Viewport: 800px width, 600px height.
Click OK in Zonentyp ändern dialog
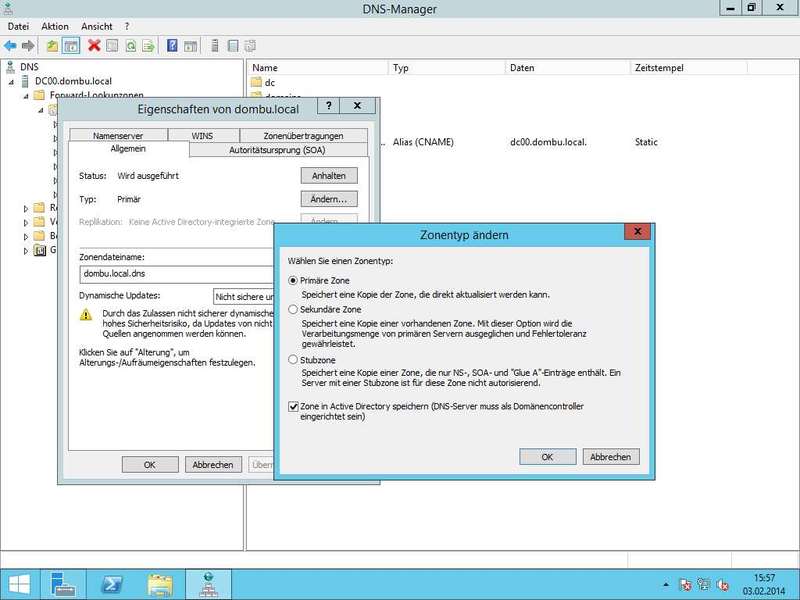547,456
